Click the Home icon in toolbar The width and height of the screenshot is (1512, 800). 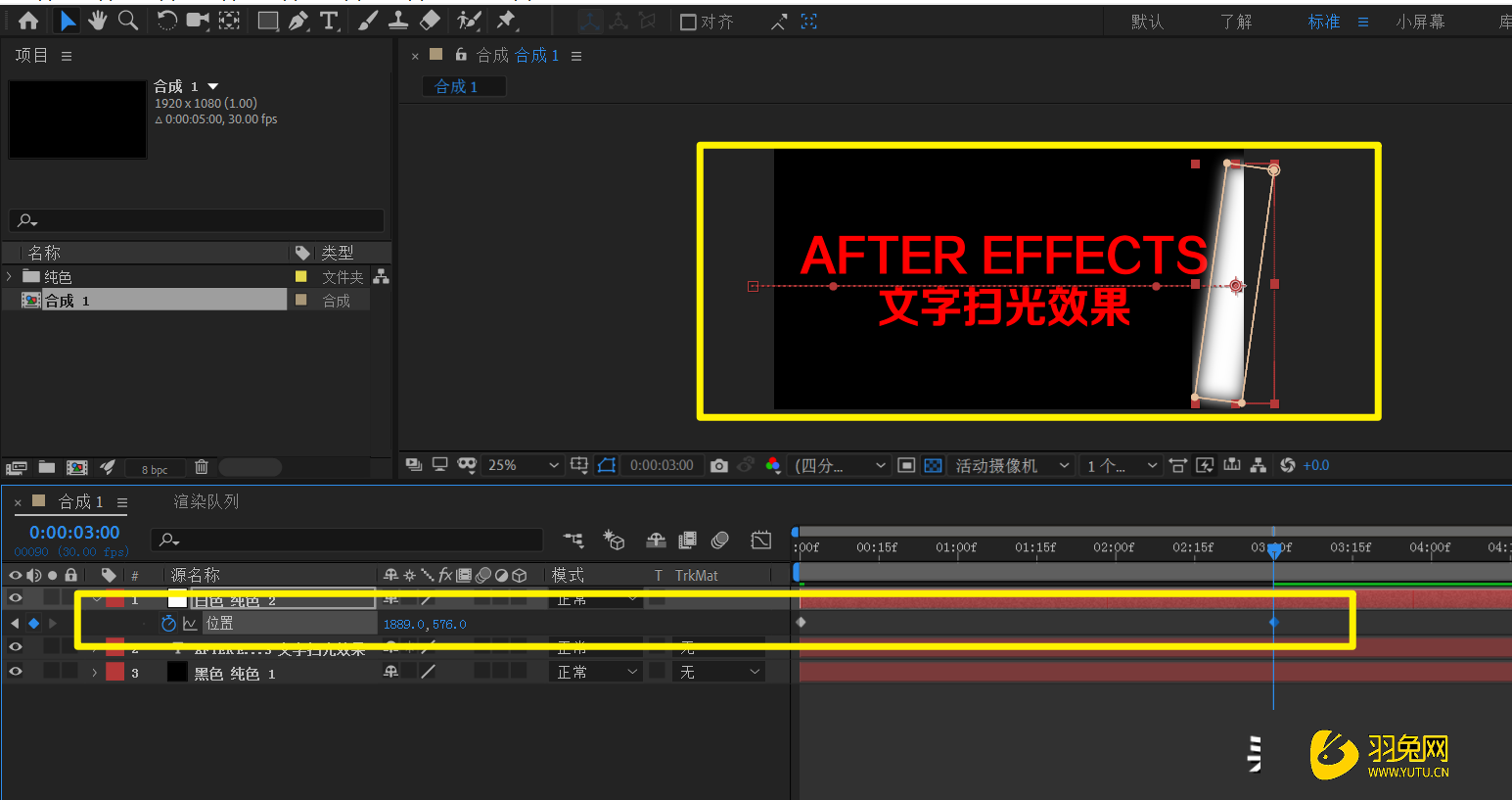28,21
